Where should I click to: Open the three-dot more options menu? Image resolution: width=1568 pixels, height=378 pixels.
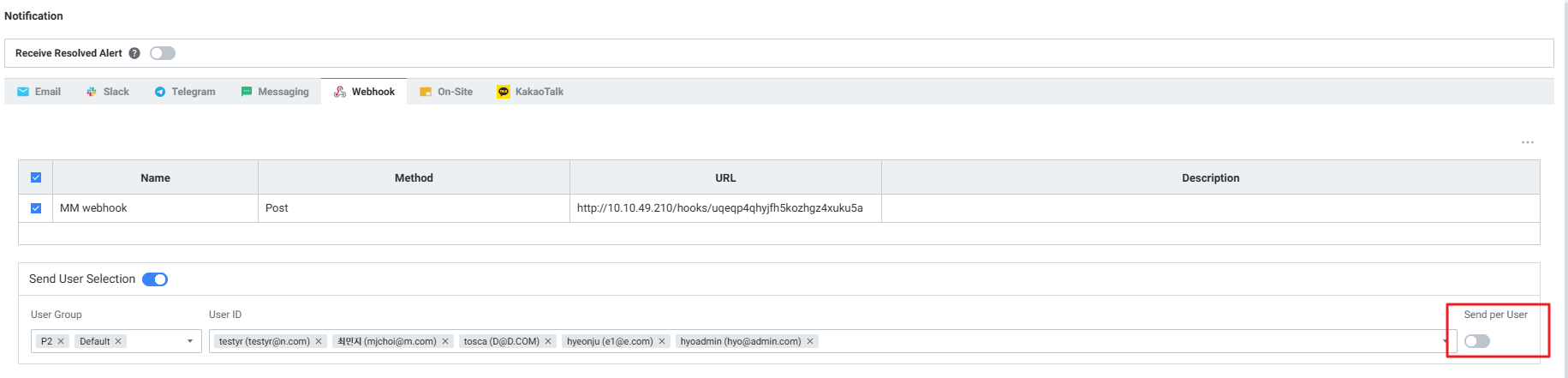1527,142
